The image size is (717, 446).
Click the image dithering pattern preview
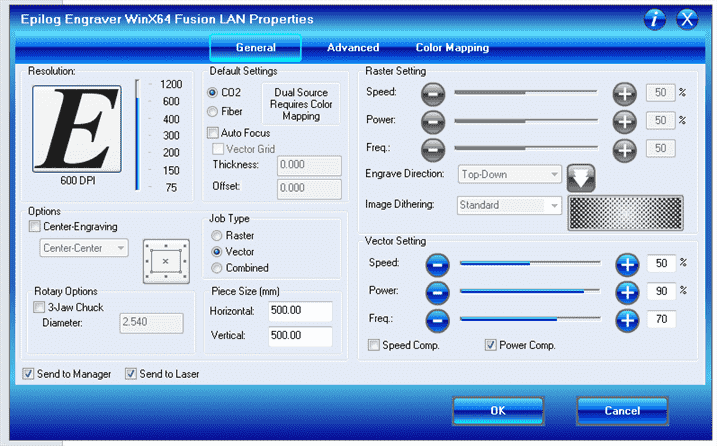coord(626,213)
